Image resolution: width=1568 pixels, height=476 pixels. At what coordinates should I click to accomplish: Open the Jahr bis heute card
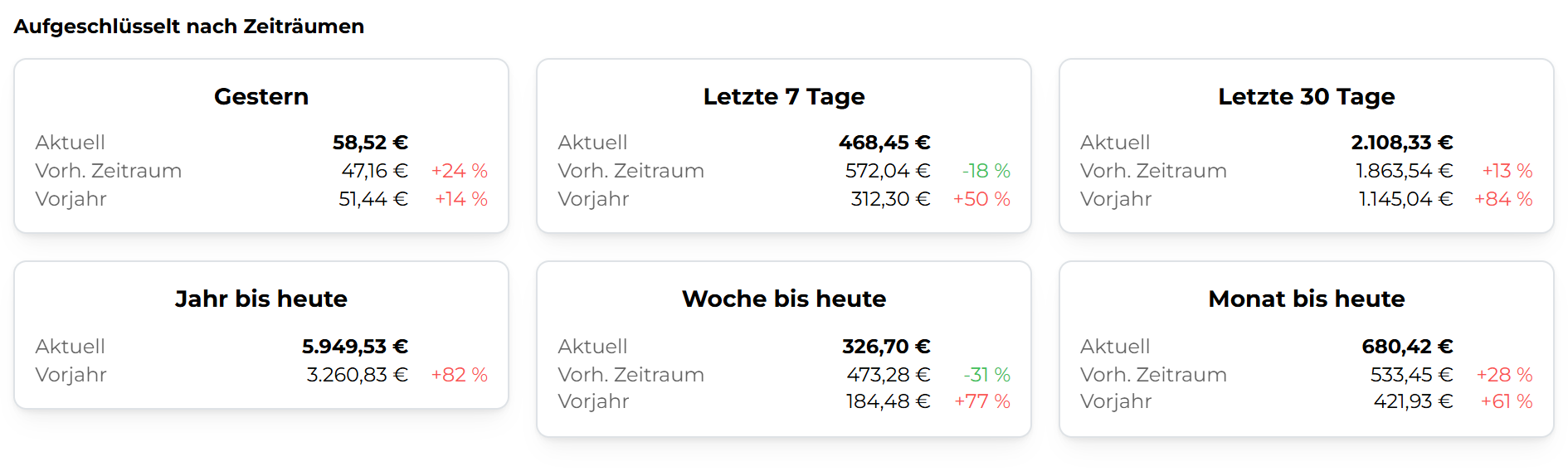coord(261,299)
